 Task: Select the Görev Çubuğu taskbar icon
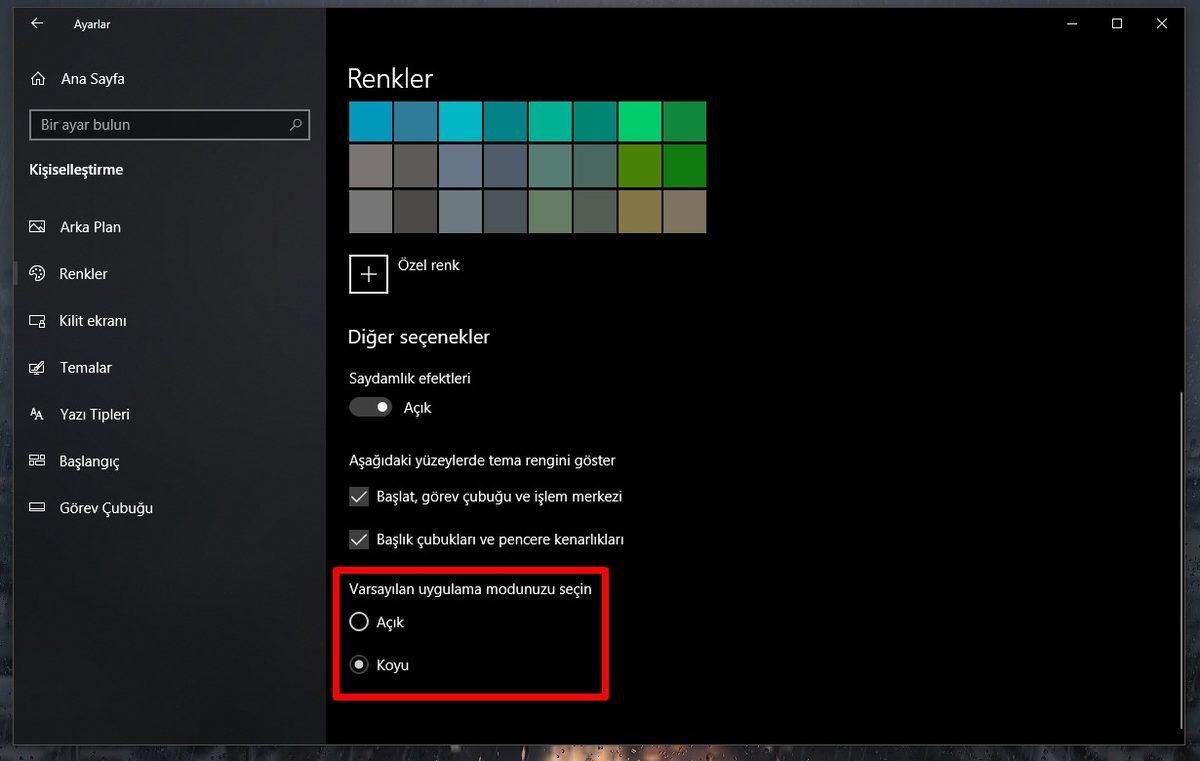pos(38,508)
